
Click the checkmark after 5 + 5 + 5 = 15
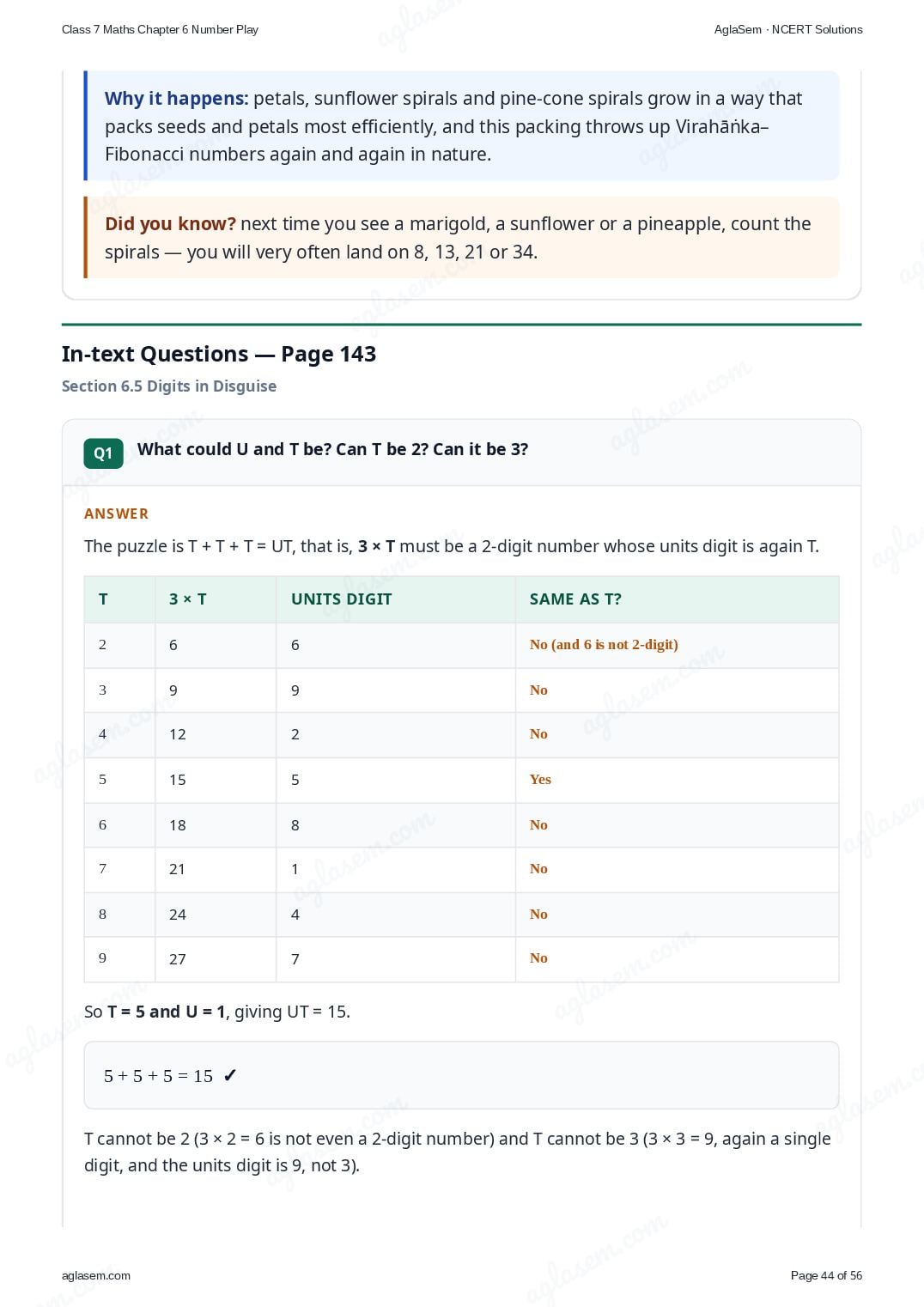tap(229, 1076)
